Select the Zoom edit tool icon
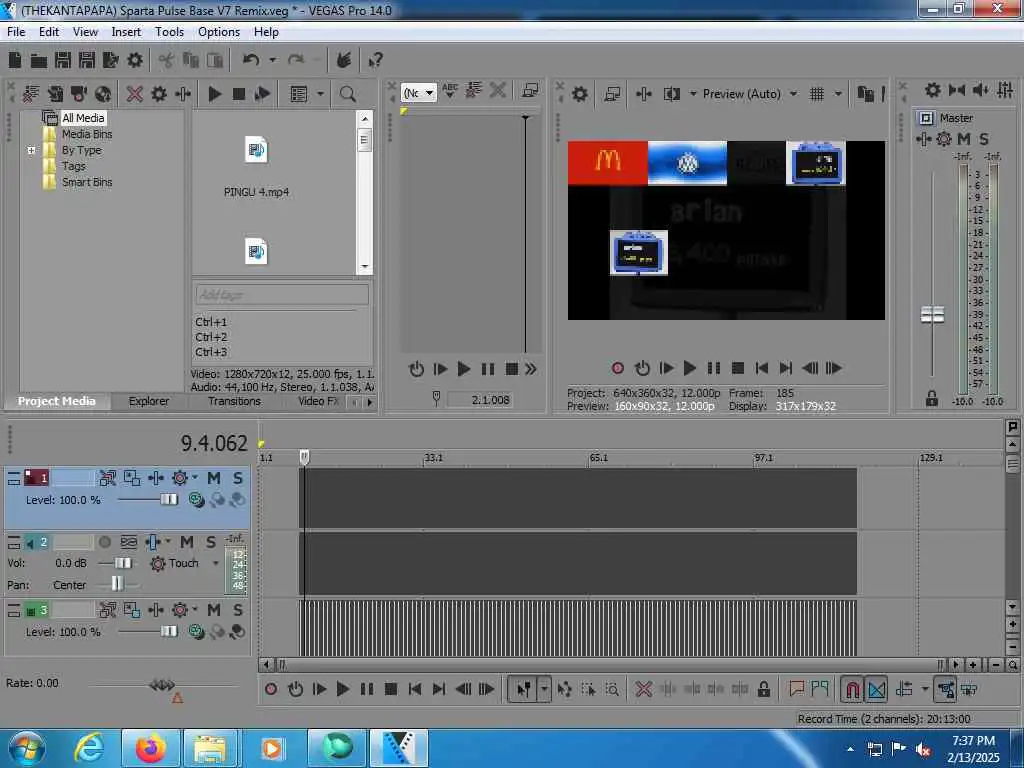This screenshot has height=768, width=1024. [612, 689]
